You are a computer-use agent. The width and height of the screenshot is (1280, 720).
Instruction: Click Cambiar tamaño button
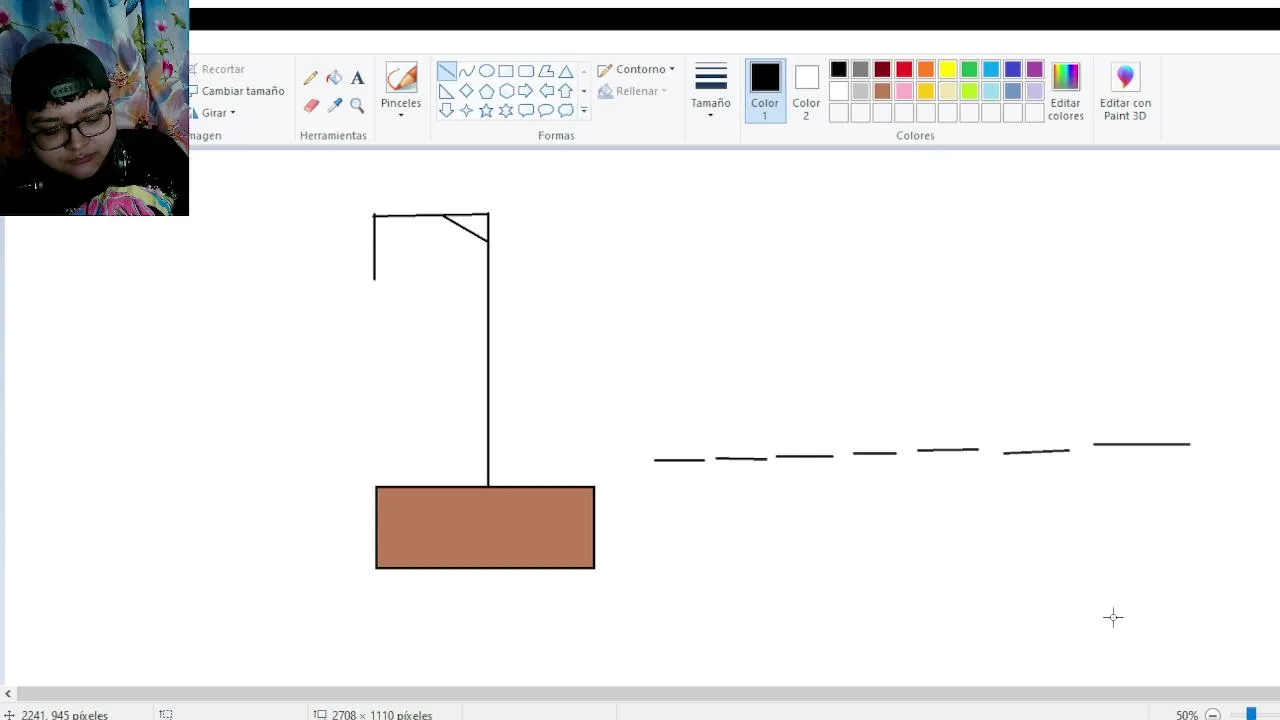236,91
